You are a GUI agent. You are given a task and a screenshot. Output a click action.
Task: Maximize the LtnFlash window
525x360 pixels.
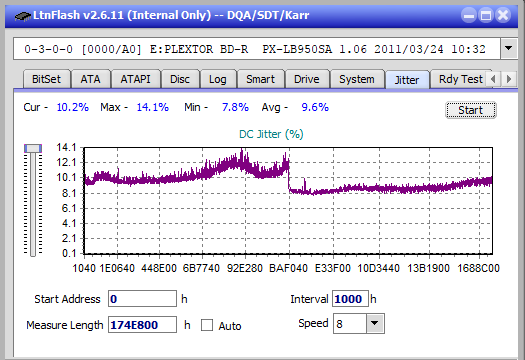click(486, 15)
